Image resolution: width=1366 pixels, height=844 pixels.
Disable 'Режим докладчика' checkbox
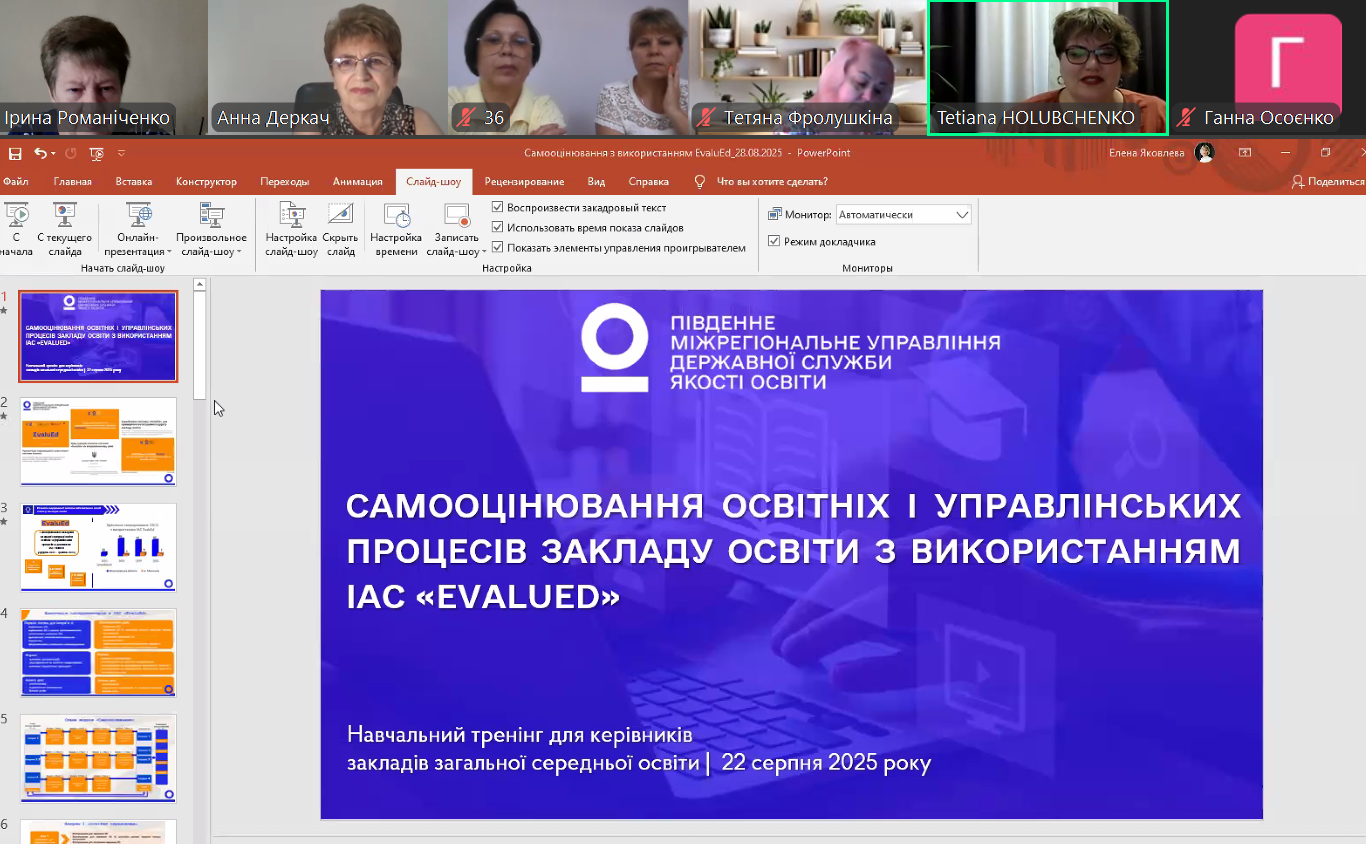(774, 241)
